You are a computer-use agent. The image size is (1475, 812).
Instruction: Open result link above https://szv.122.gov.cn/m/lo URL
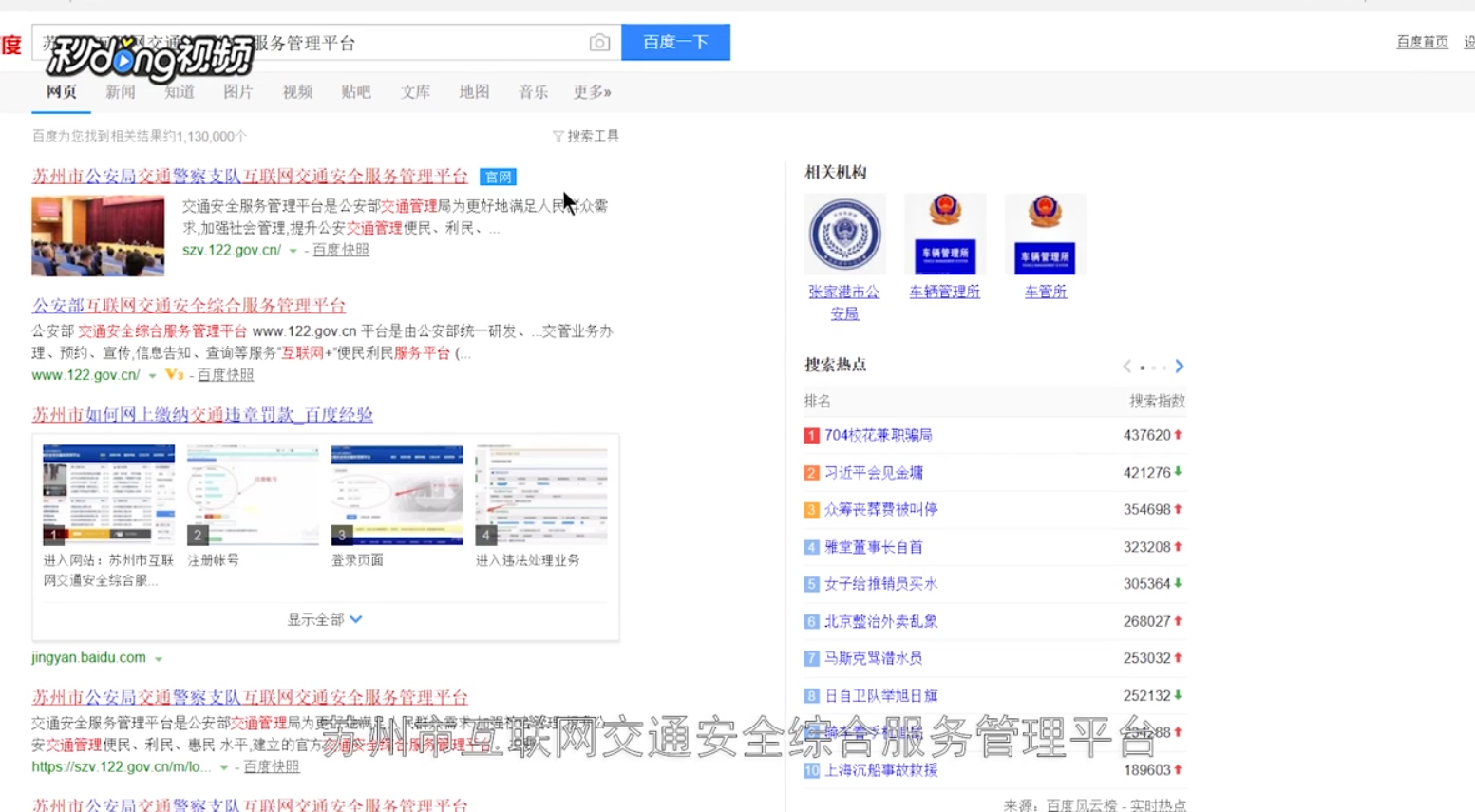pyautogui.click(x=250, y=696)
